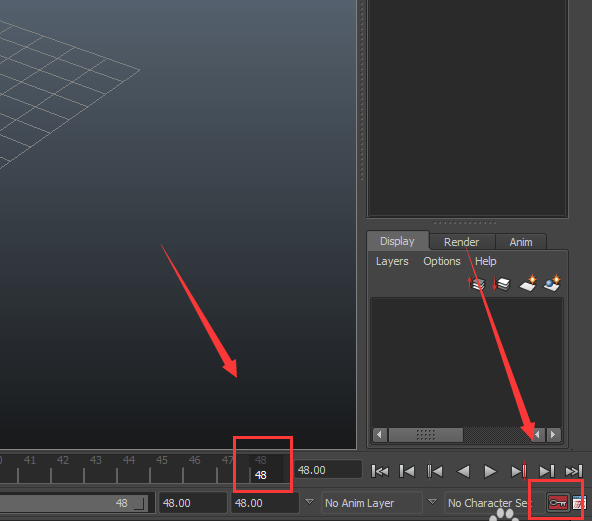Click frame 44 on the time slider
The height and width of the screenshot is (521, 592).
tap(128, 460)
